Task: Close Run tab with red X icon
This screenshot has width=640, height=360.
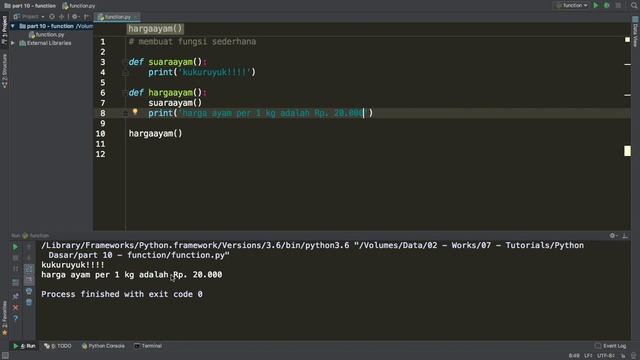Action: (15, 307)
